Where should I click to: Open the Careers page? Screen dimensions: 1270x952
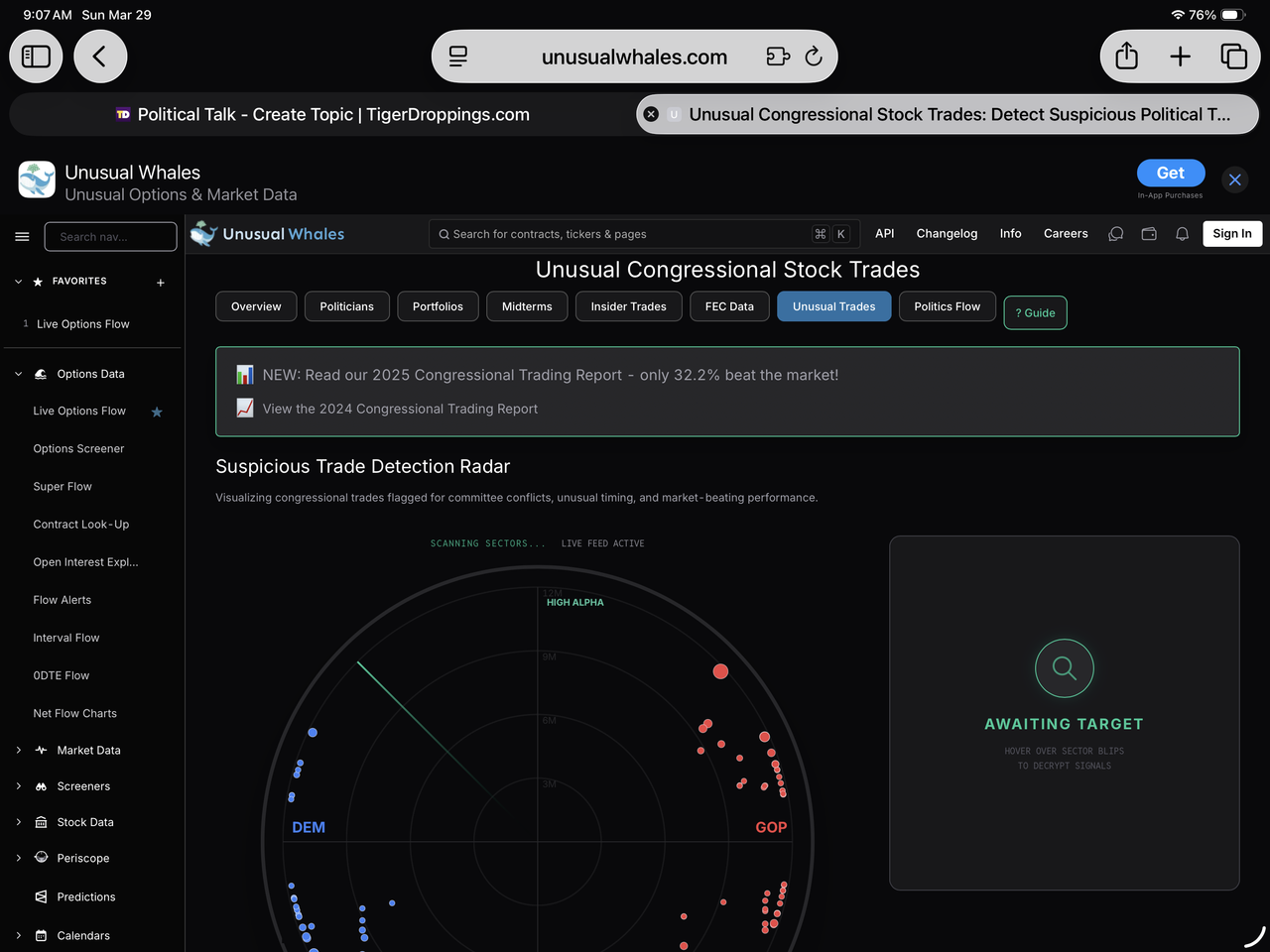(x=1066, y=234)
